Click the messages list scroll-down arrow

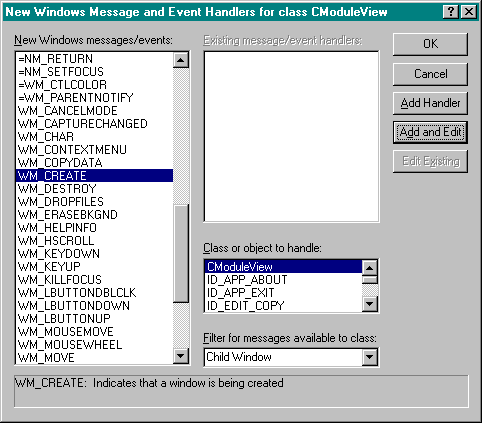pos(181,356)
